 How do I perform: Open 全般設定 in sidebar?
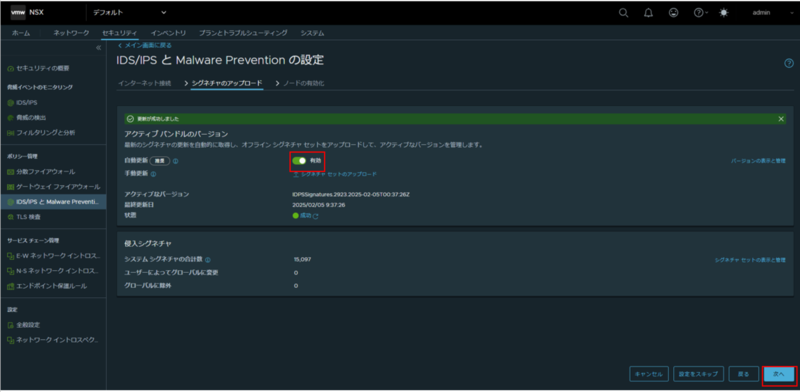click(x=28, y=325)
